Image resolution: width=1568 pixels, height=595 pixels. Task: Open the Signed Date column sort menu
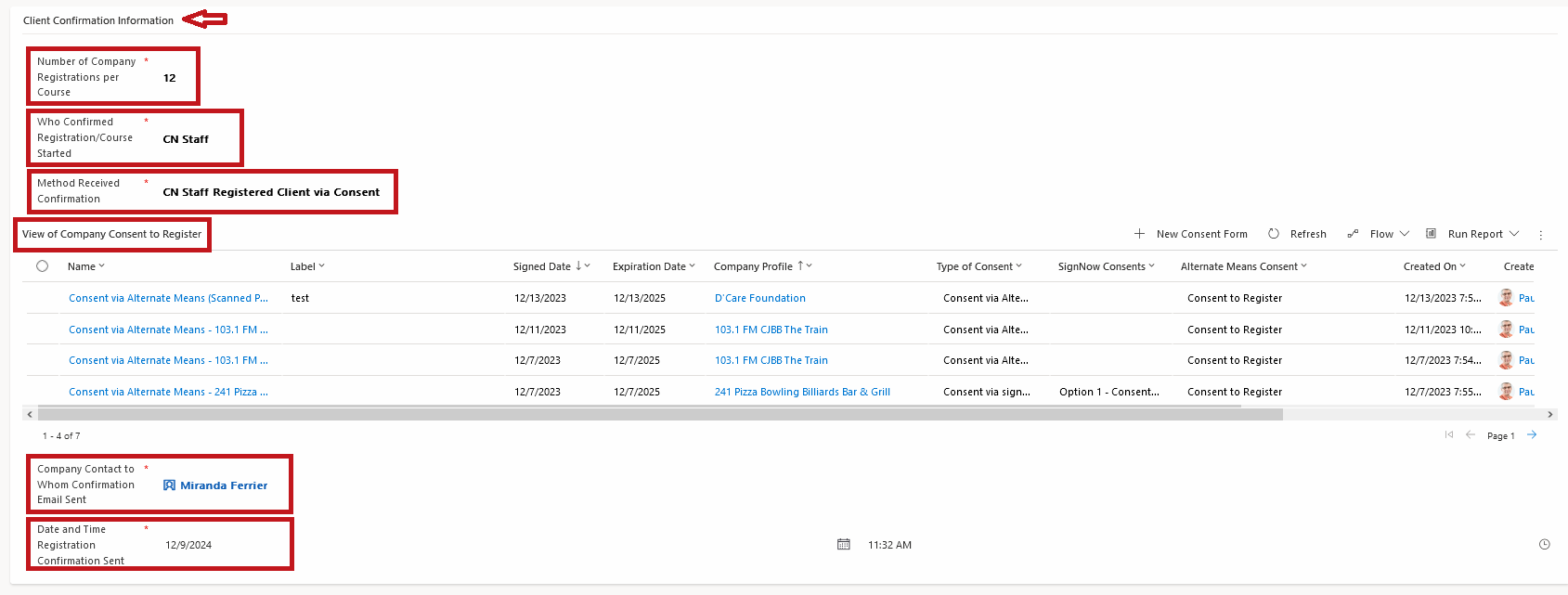[x=551, y=266]
